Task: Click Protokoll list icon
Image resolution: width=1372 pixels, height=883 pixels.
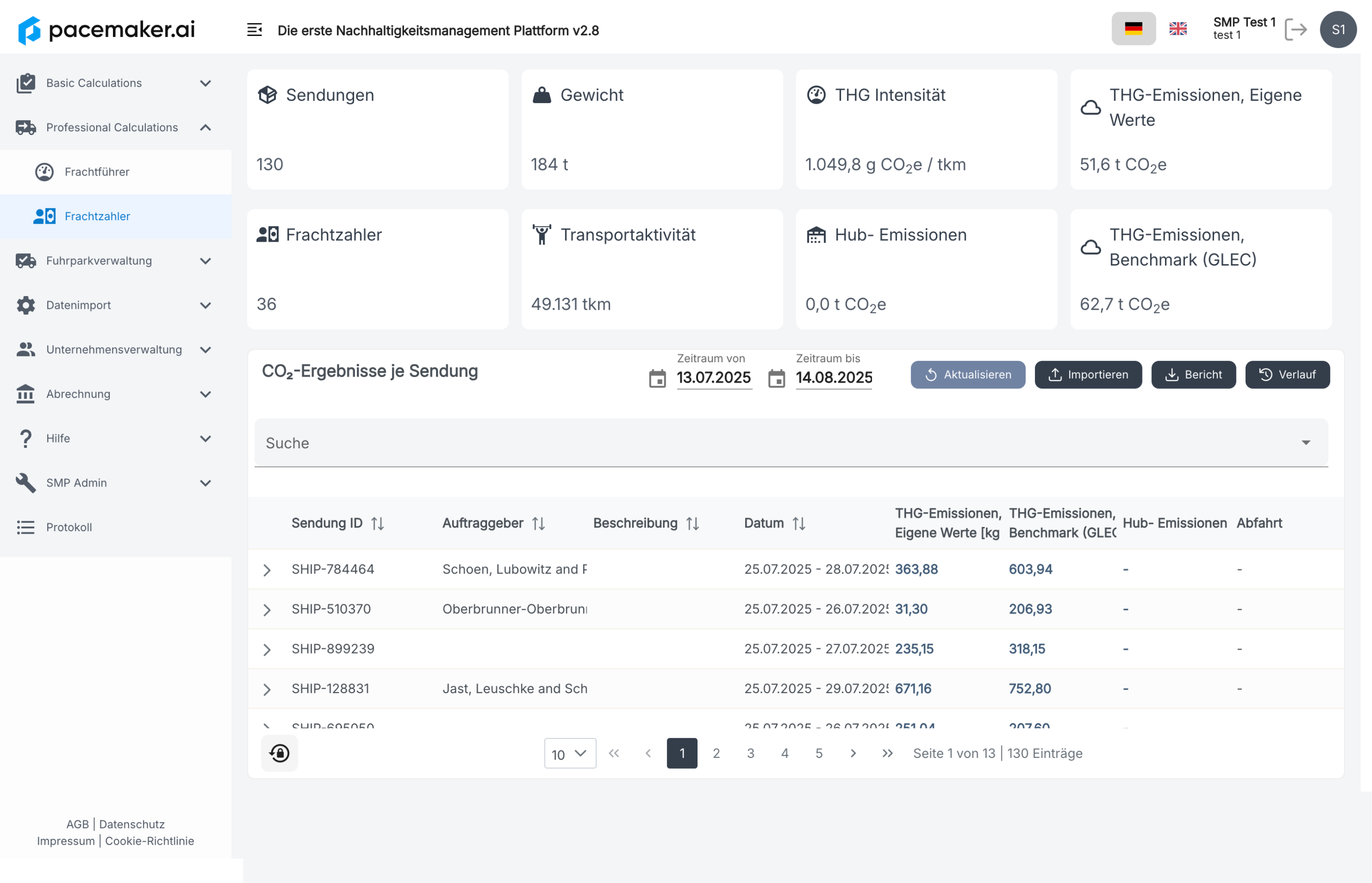Action: [x=26, y=527]
